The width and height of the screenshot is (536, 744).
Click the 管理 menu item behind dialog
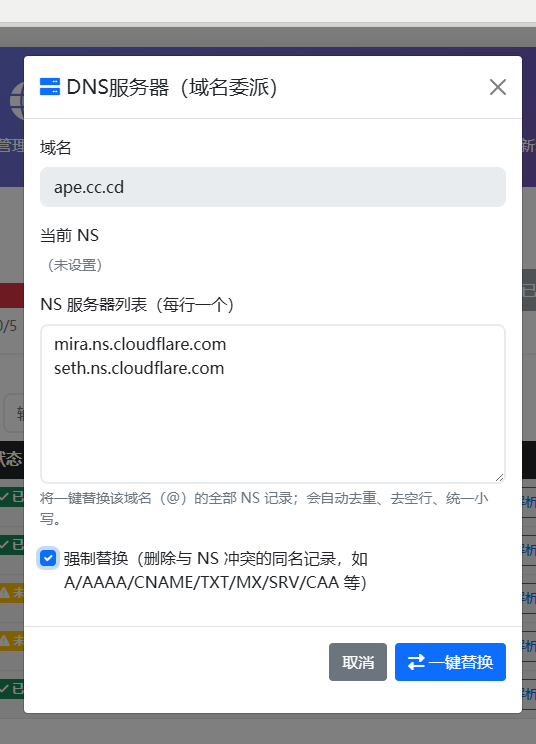click(x=12, y=145)
